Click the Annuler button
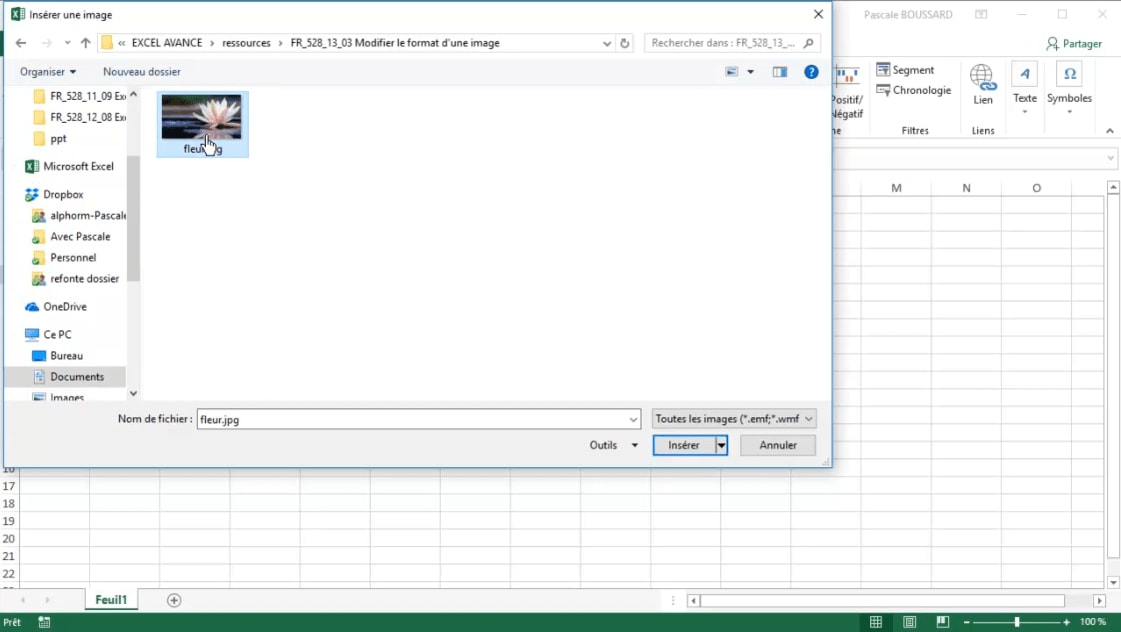This screenshot has width=1121, height=632. point(777,445)
